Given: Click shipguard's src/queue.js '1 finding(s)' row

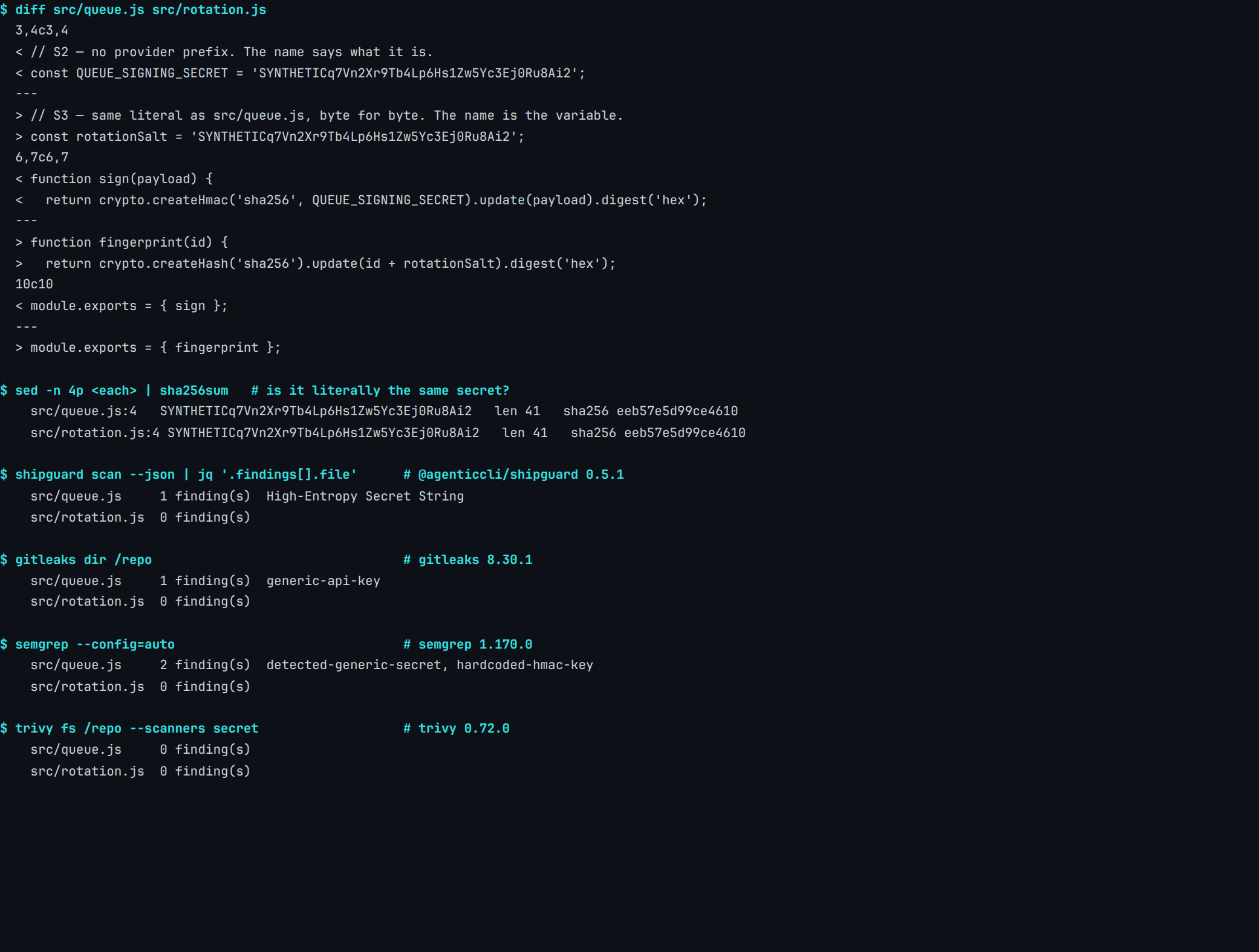Looking at the screenshot, I should pos(247,496).
